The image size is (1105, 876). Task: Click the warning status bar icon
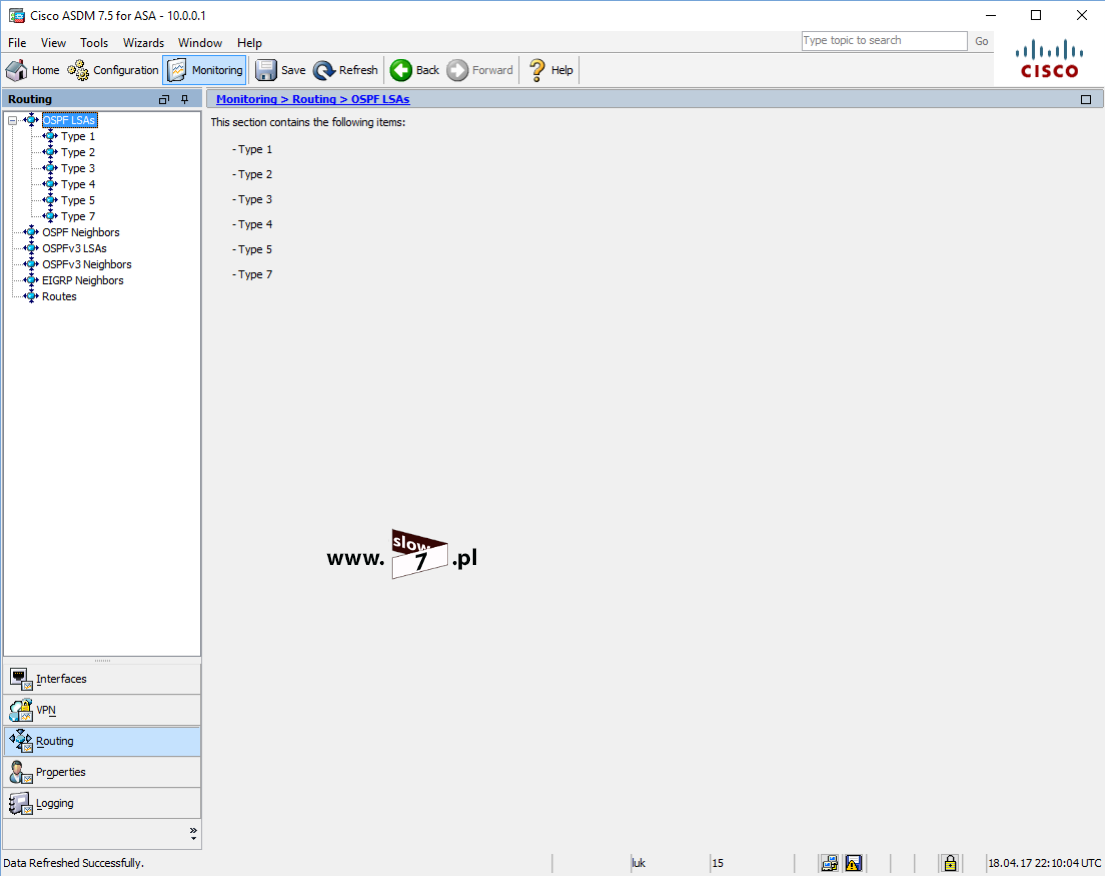tap(853, 863)
